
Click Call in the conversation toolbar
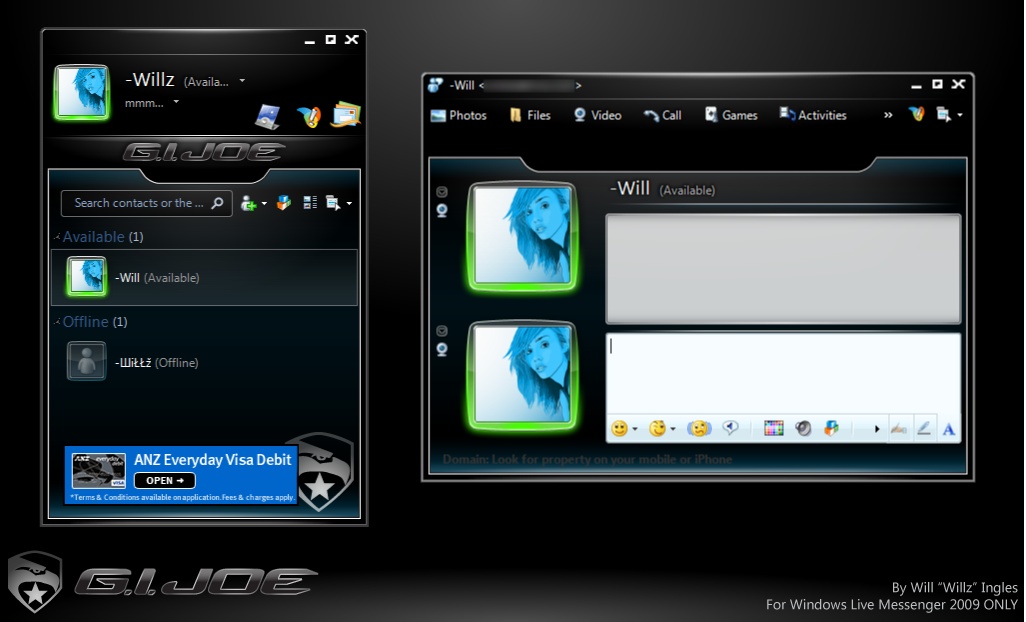pos(662,115)
